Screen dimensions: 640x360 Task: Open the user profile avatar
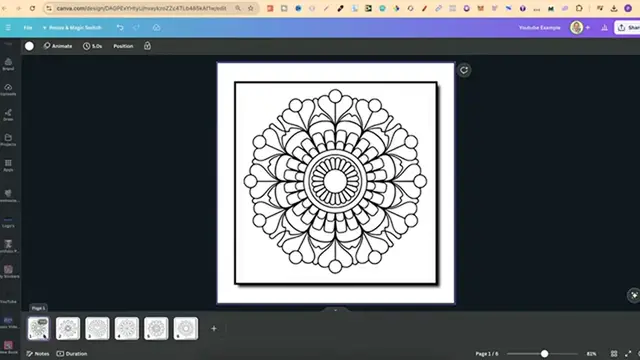pos(576,27)
